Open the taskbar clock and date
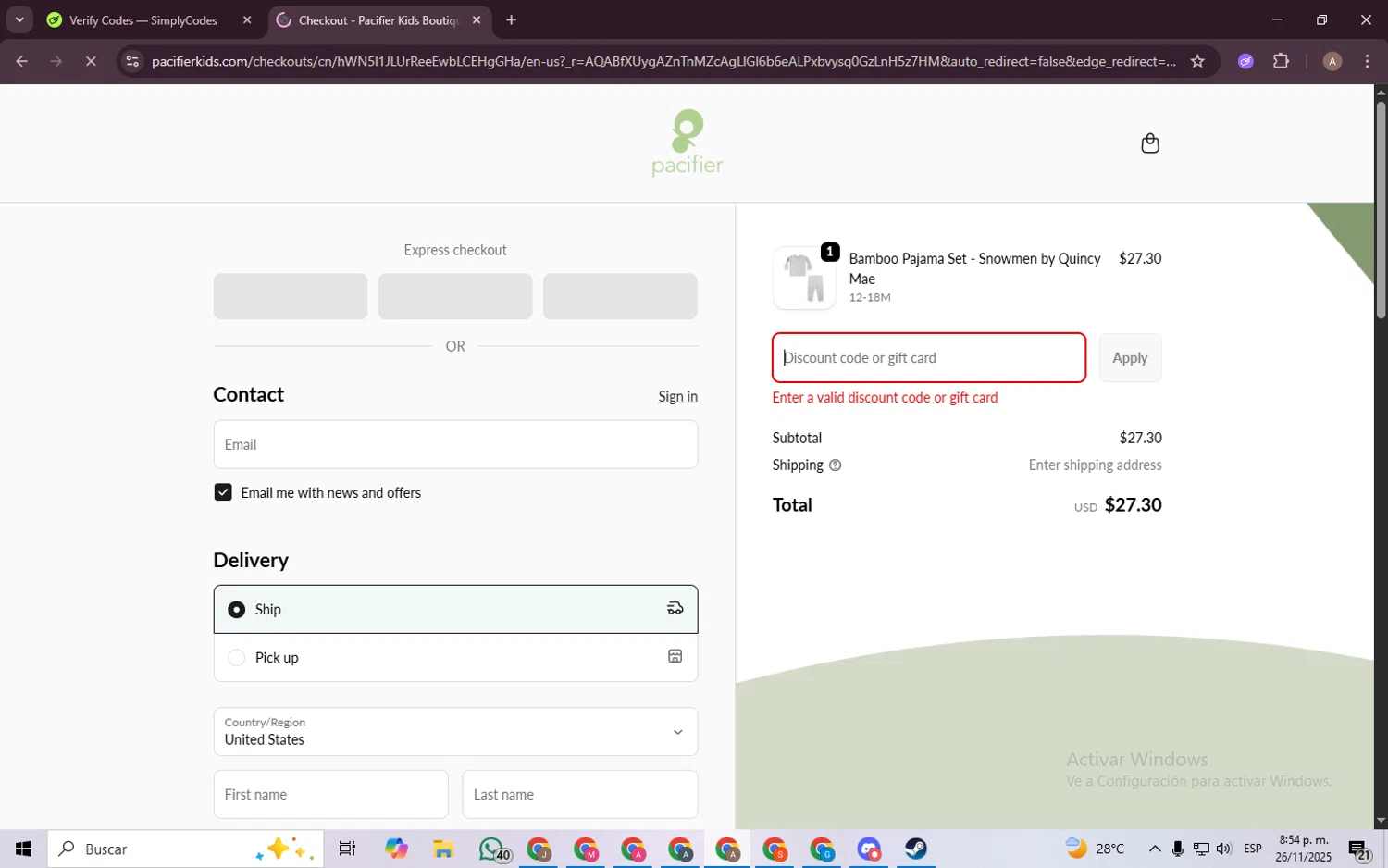This screenshot has height=868, width=1388. point(1303,849)
